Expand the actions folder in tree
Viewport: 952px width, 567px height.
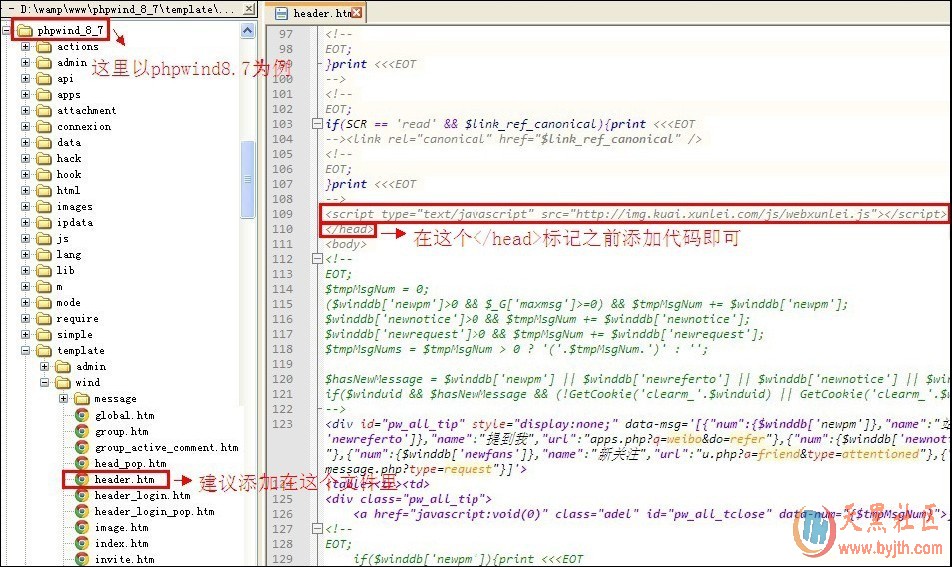(26, 47)
